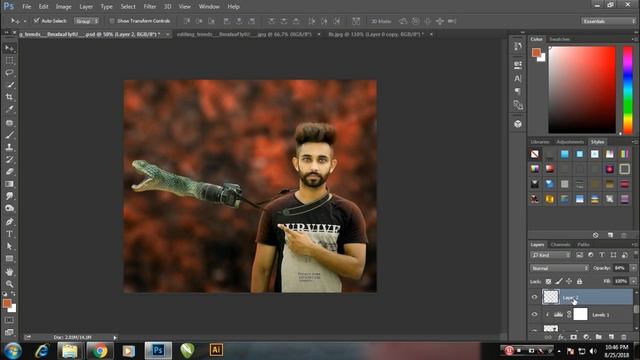Select the Clone Stamp tool
Image resolution: width=640 pixels, height=360 pixels.
coord(9,147)
